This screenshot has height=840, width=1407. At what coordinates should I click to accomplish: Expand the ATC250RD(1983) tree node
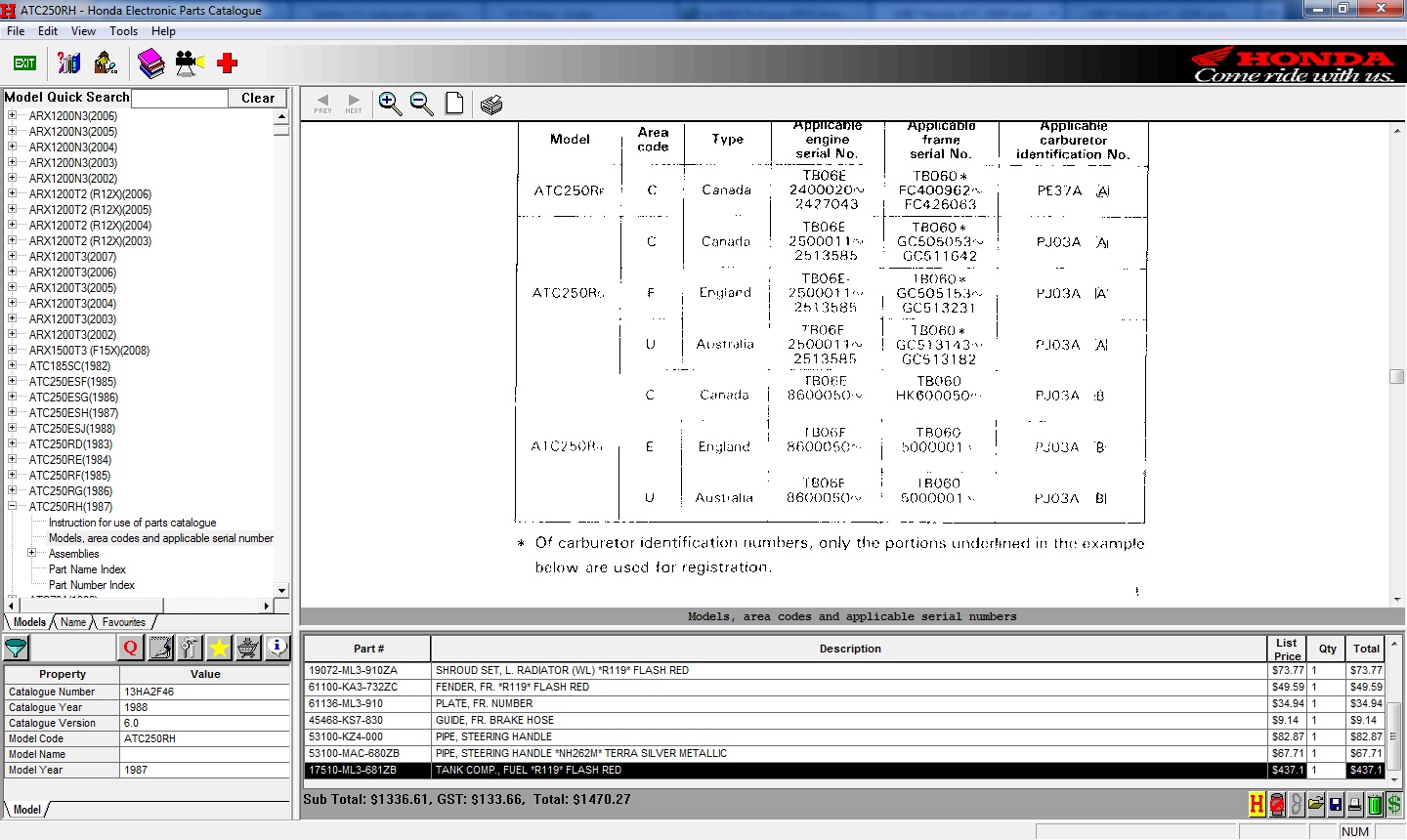[13, 443]
